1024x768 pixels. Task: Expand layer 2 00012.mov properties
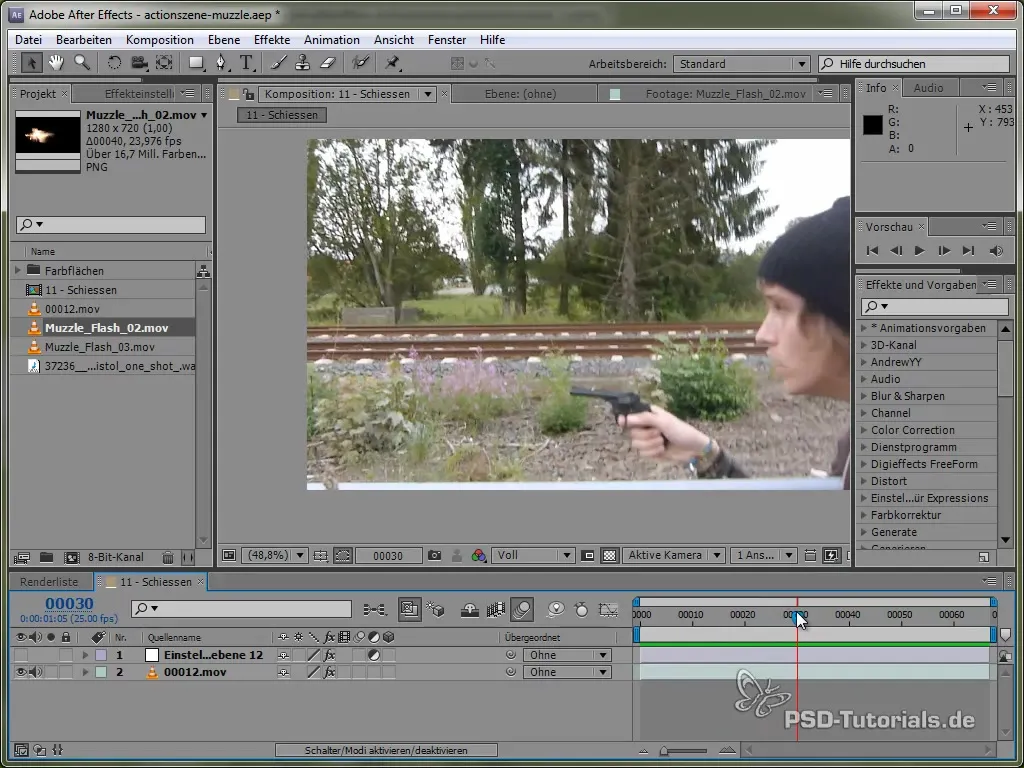[x=84, y=672]
